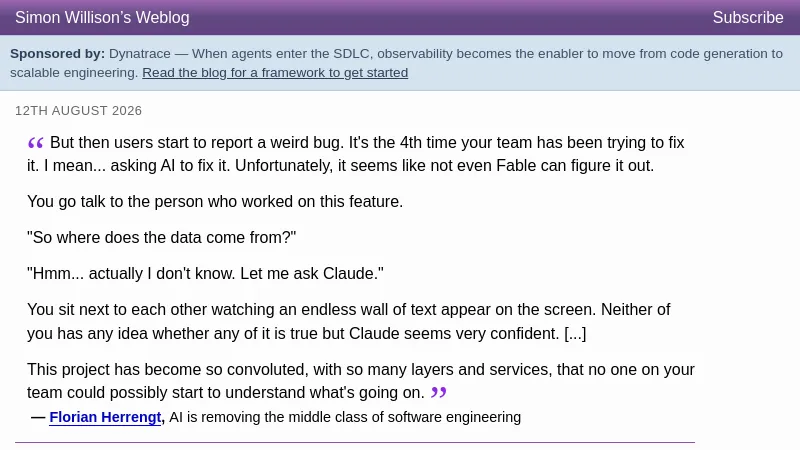Click the word Dynatrace in the sponsor banner
The width and height of the screenshot is (800, 450).
click(140, 54)
